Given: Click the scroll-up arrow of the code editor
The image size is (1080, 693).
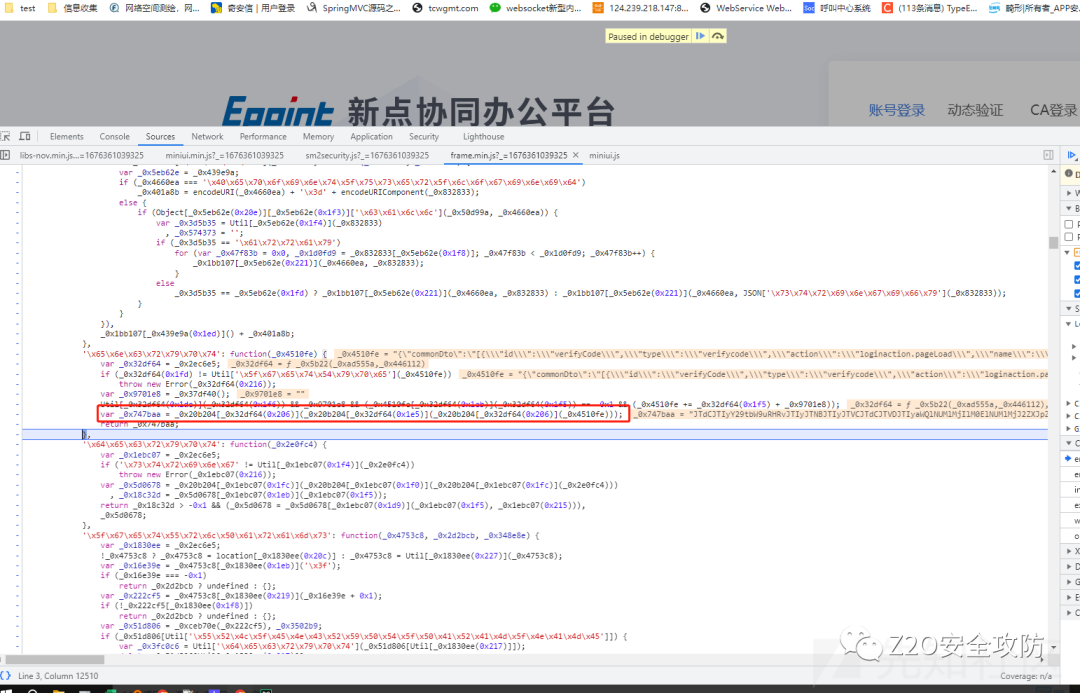Looking at the screenshot, I should pos(1053,171).
